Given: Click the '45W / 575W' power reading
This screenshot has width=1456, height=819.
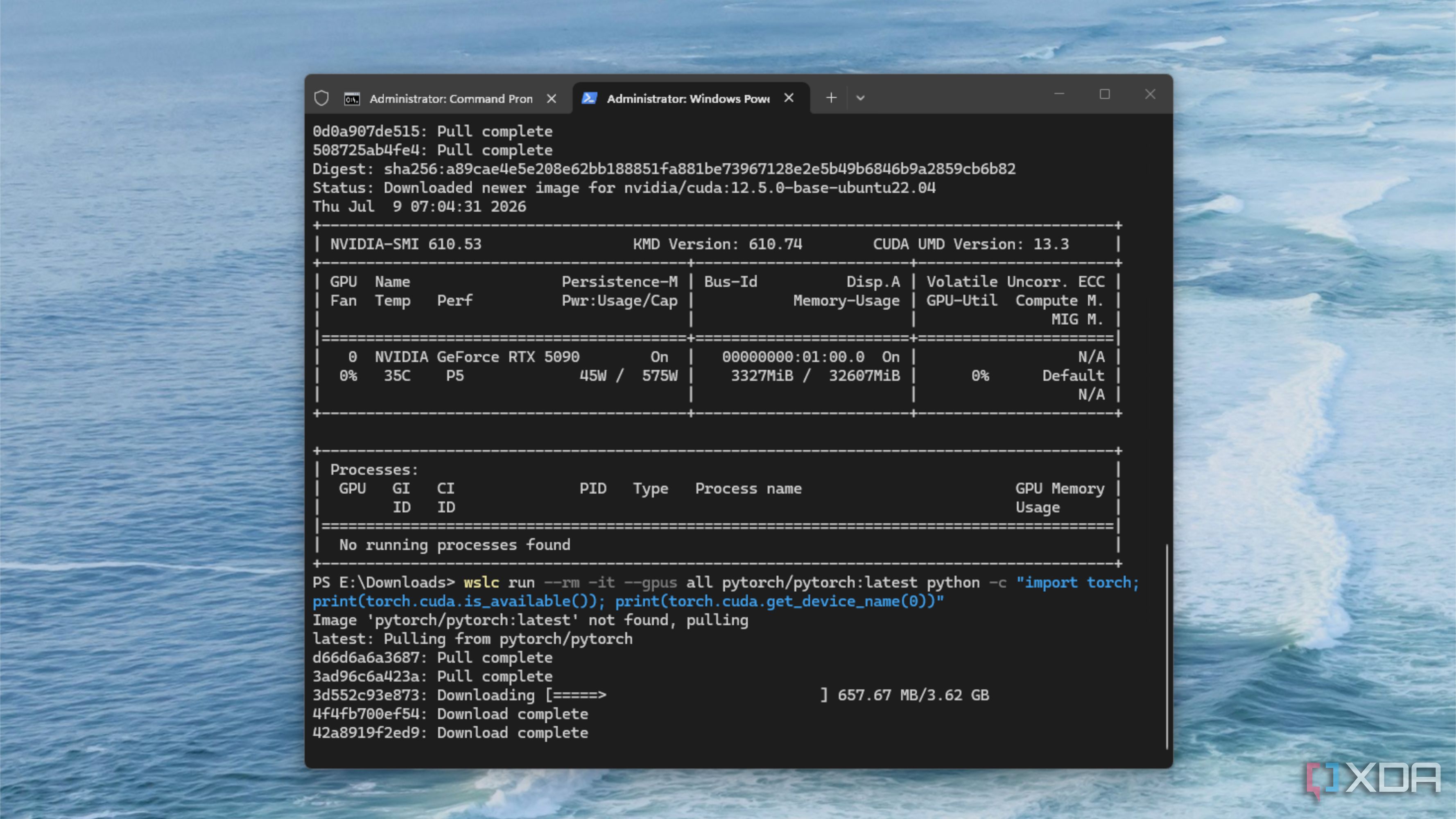Looking at the screenshot, I should point(628,376).
